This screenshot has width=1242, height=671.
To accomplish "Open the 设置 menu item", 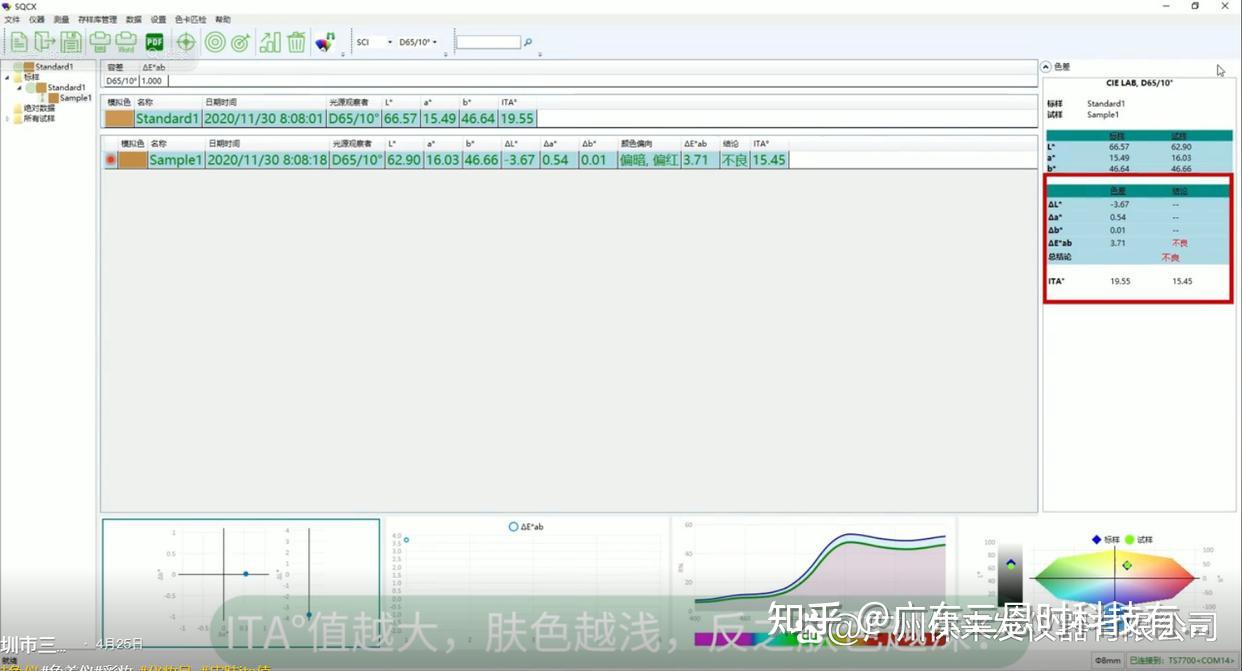I will [x=157, y=18].
